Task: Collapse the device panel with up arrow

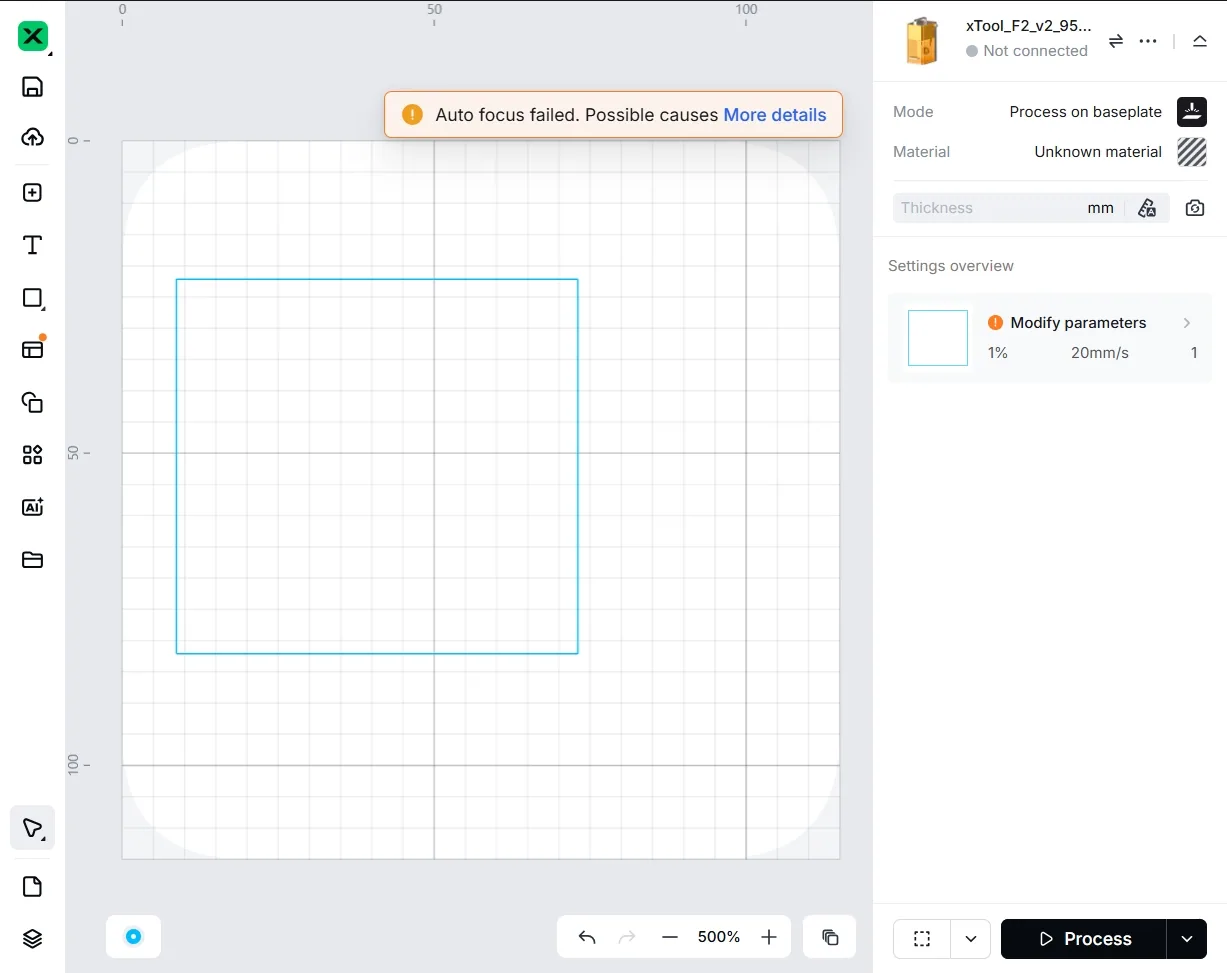Action: pos(1200,41)
